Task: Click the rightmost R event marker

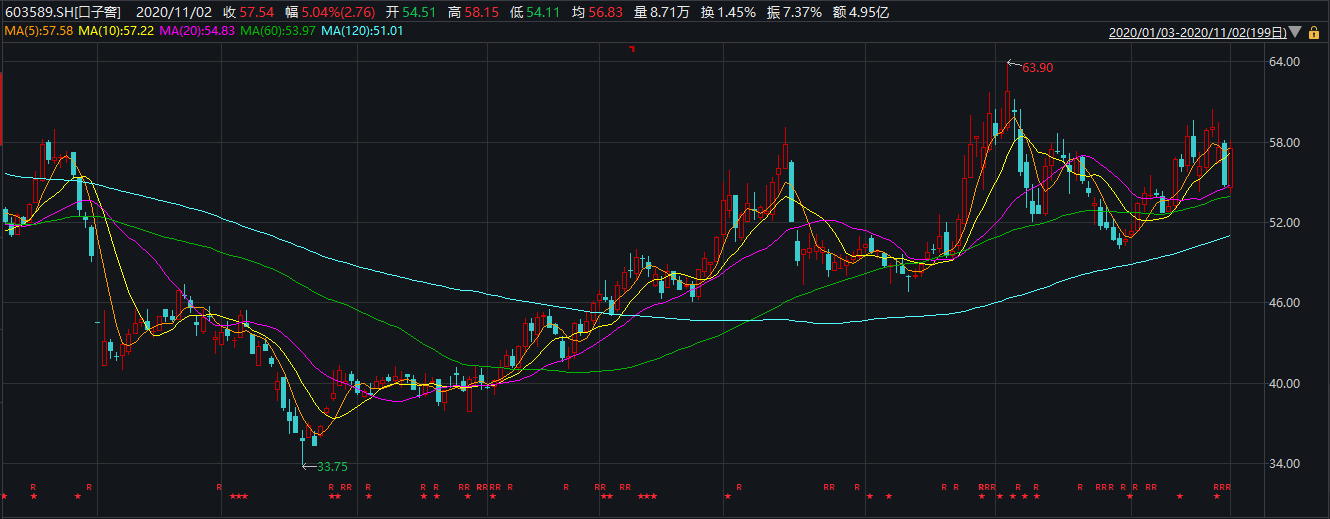Action: pos(1228,487)
